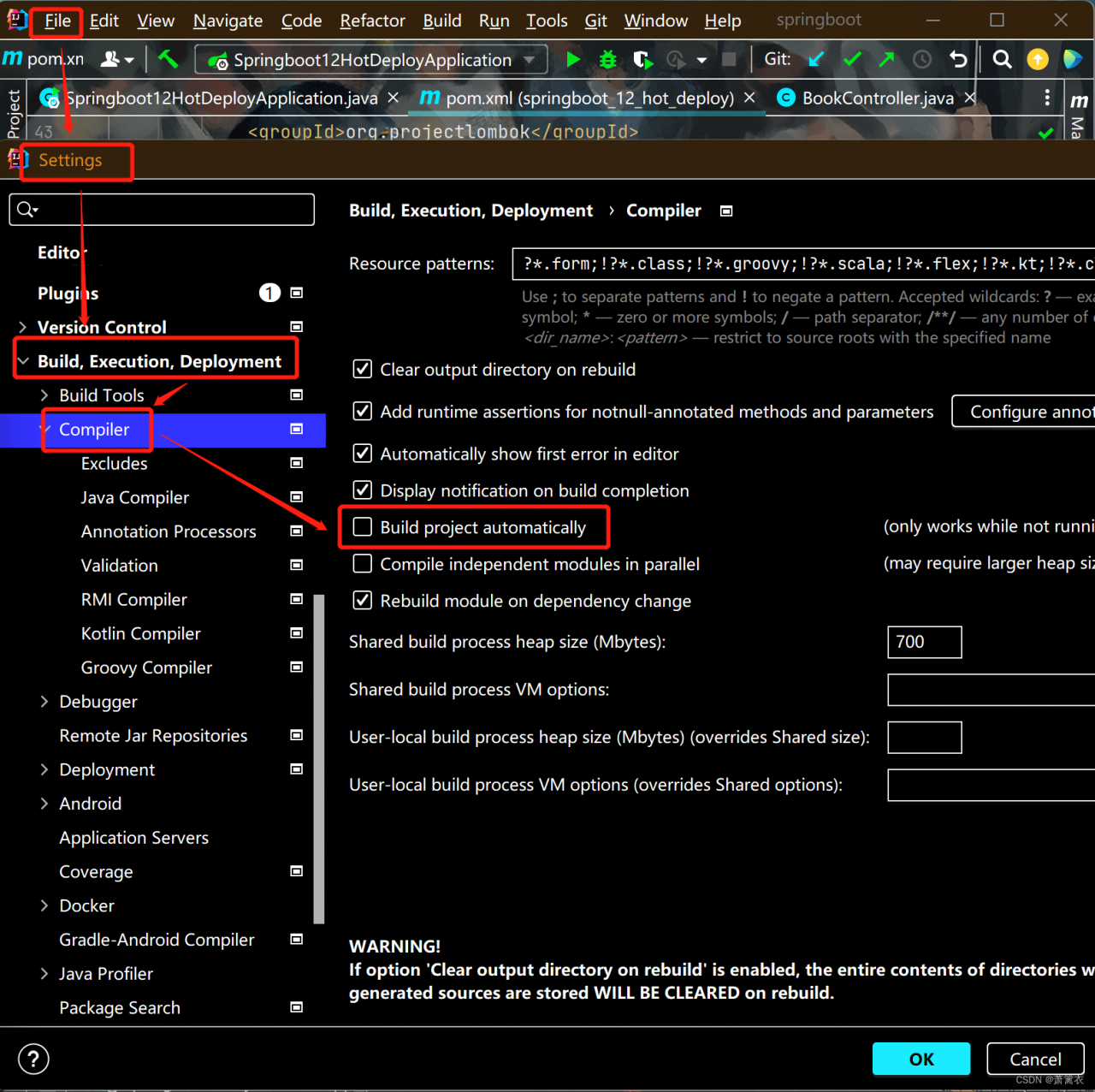Enable Build project automatically checkbox
Viewport: 1095px width, 1092px height.
363,526
